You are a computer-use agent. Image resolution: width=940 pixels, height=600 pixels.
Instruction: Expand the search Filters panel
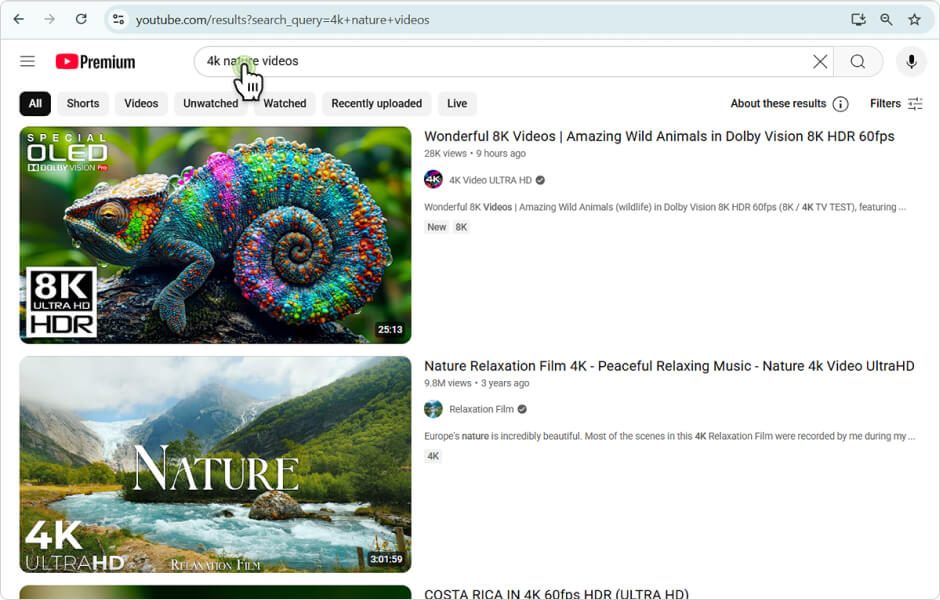[x=896, y=104]
